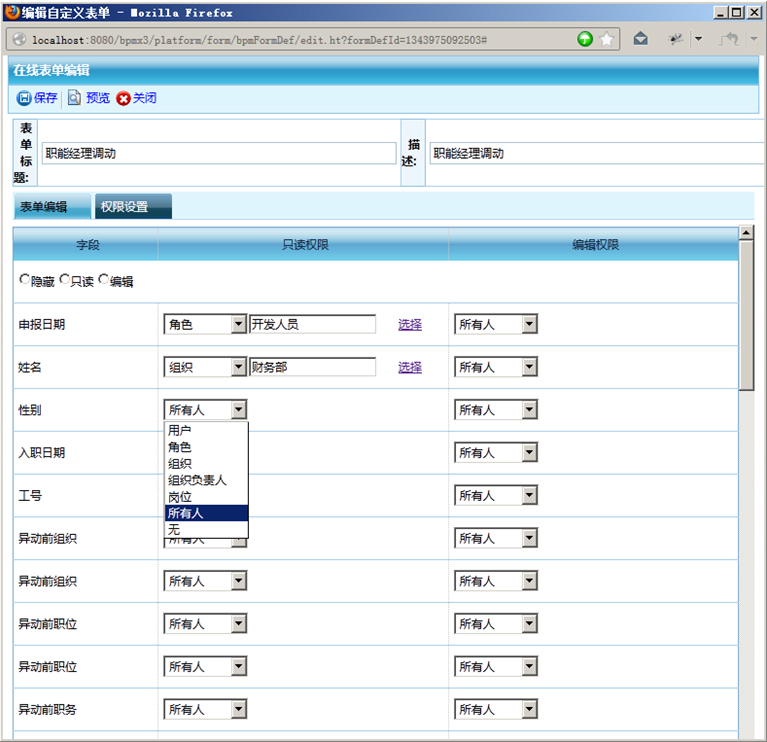Click the vertical scrollbar thumb
The image size is (767, 742).
point(746,316)
